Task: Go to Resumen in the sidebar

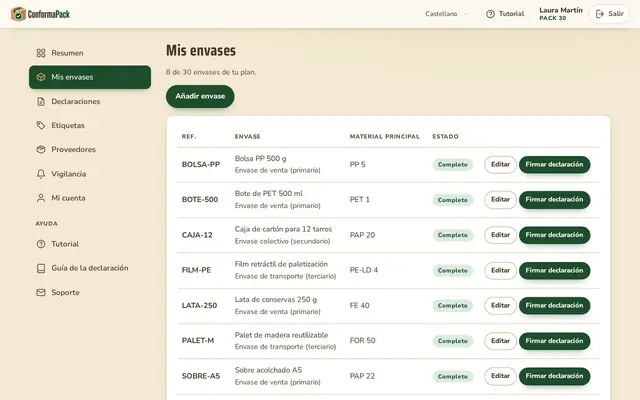Action: [x=90, y=53]
